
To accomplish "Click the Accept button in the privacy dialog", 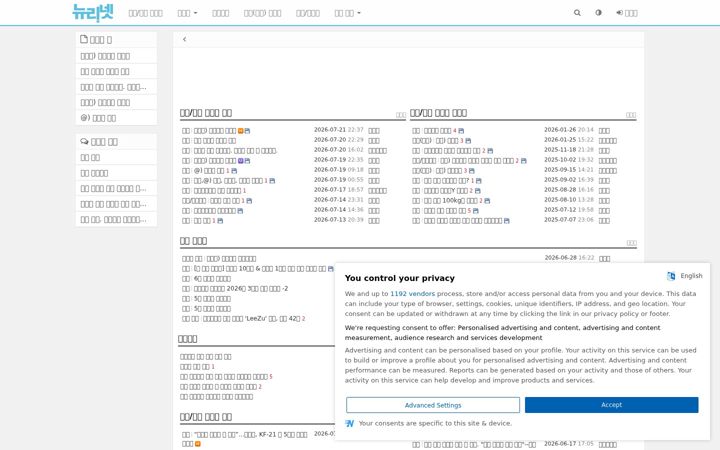I will 612,405.
